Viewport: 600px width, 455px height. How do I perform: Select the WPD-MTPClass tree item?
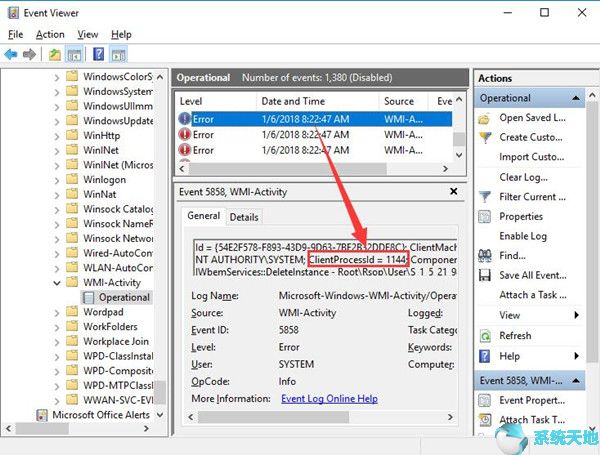click(118, 385)
